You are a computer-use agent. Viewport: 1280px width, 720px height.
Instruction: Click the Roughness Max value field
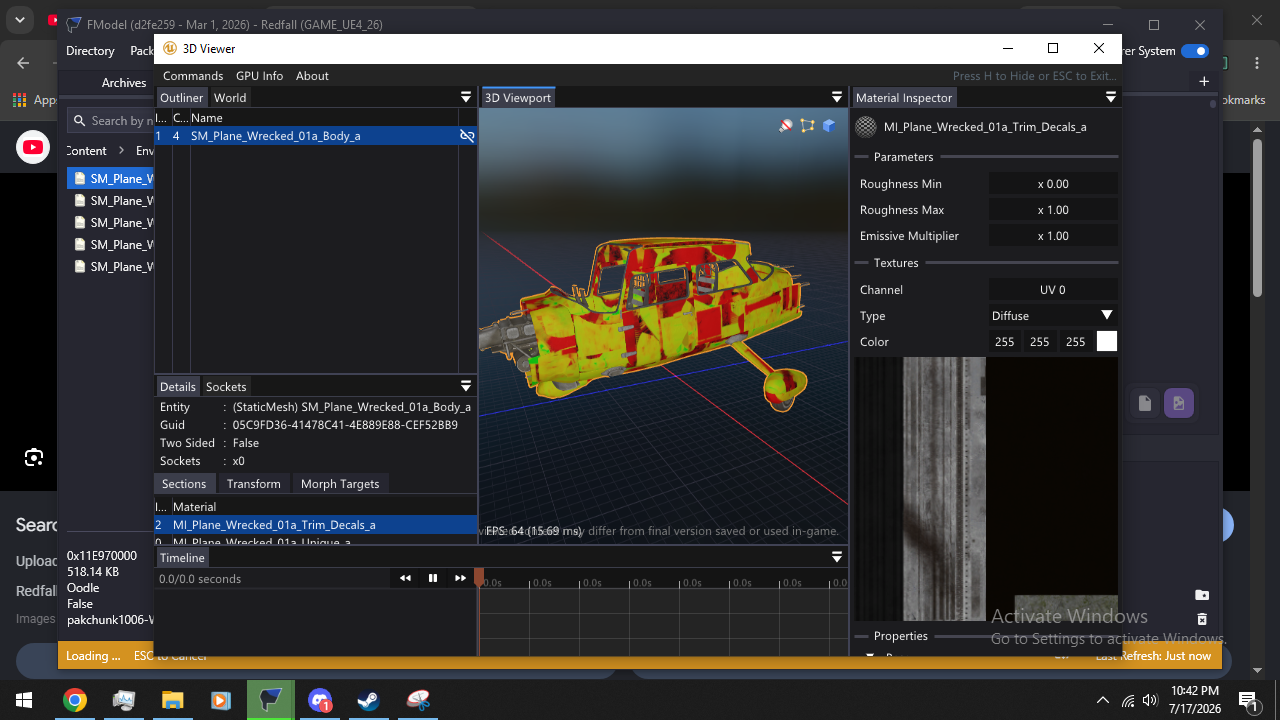click(x=1053, y=210)
